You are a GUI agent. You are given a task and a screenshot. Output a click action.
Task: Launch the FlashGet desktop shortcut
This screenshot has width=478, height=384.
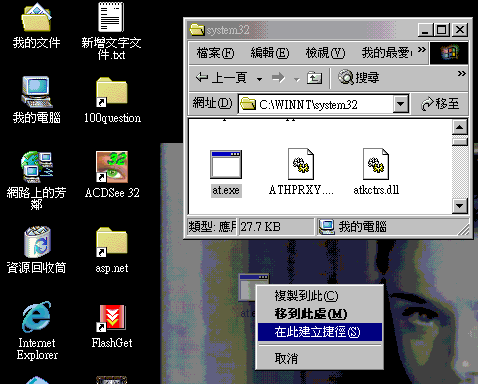(x=112, y=318)
